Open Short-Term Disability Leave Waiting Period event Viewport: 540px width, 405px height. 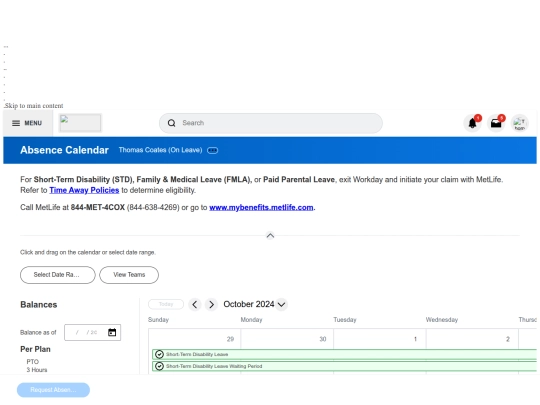344,366
